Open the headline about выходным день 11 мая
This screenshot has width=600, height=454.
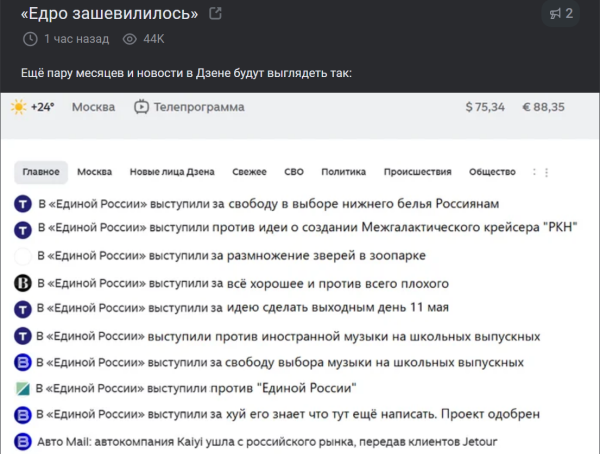243,308
